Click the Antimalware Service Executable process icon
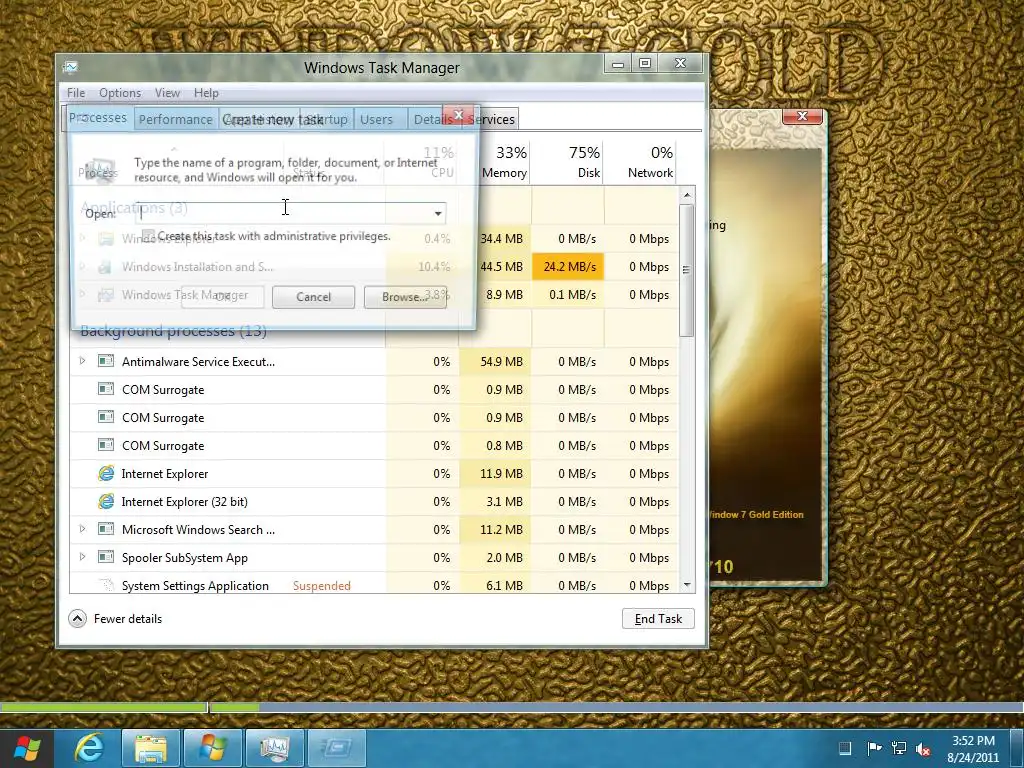Image resolution: width=1024 pixels, height=768 pixels. [106, 361]
